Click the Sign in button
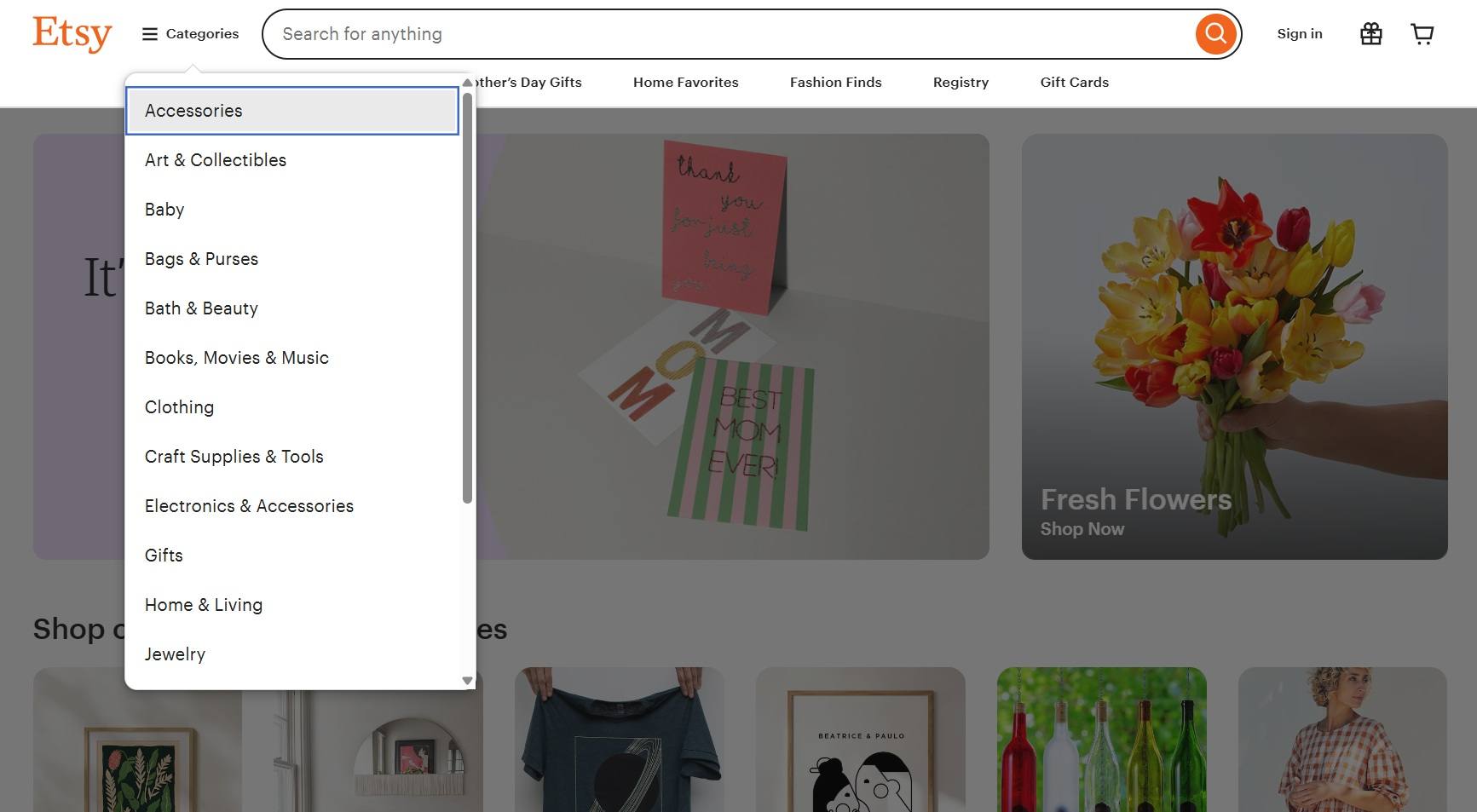 (x=1300, y=34)
